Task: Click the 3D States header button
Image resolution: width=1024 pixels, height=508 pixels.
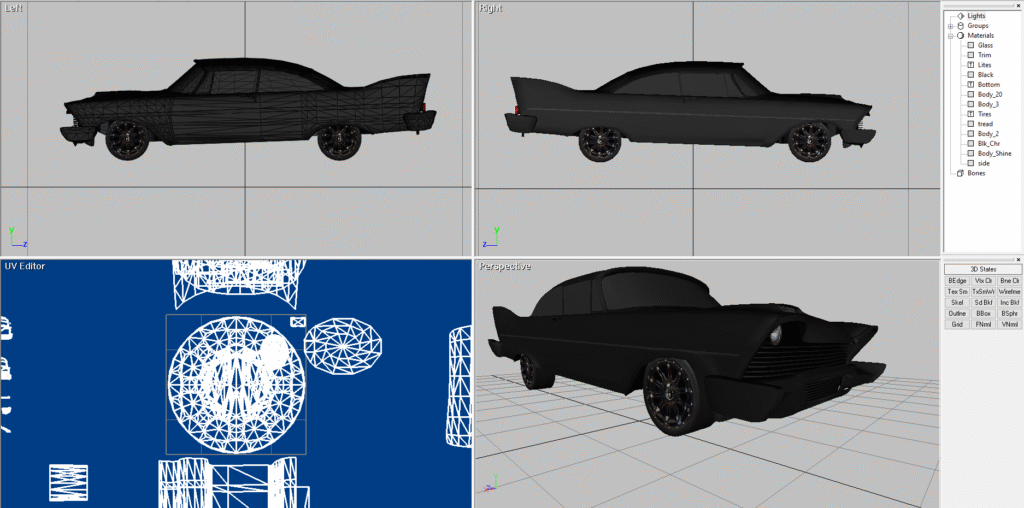Action: point(983,269)
